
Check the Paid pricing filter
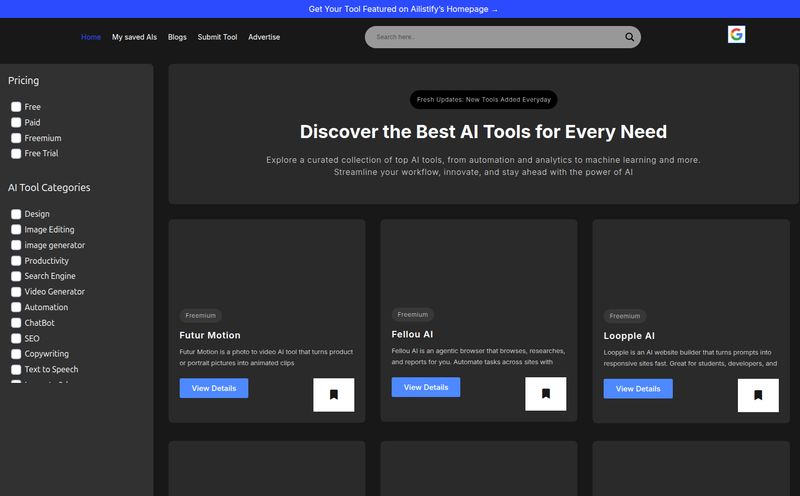pyautogui.click(x=16, y=122)
